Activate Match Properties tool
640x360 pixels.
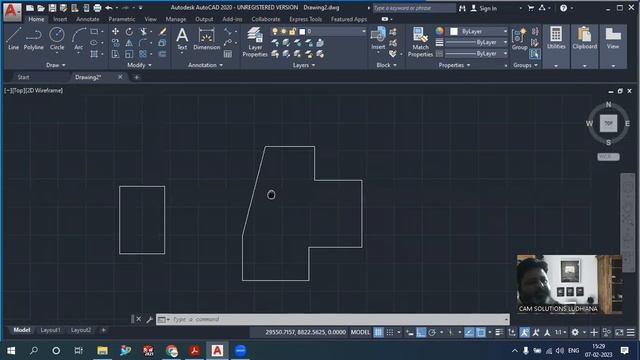(x=420, y=42)
